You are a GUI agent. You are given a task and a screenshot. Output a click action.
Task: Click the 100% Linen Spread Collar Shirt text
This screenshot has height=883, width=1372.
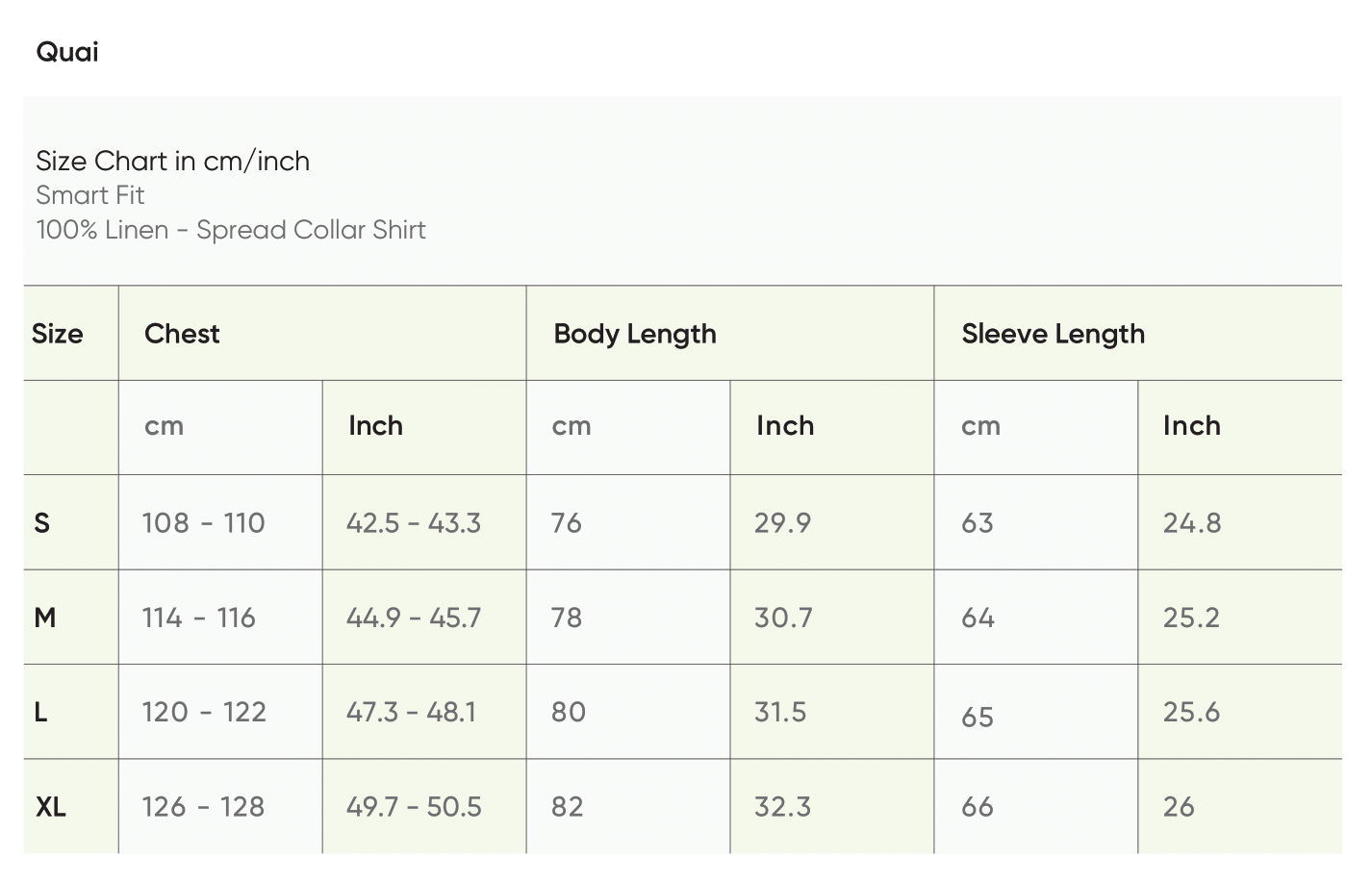point(231,230)
